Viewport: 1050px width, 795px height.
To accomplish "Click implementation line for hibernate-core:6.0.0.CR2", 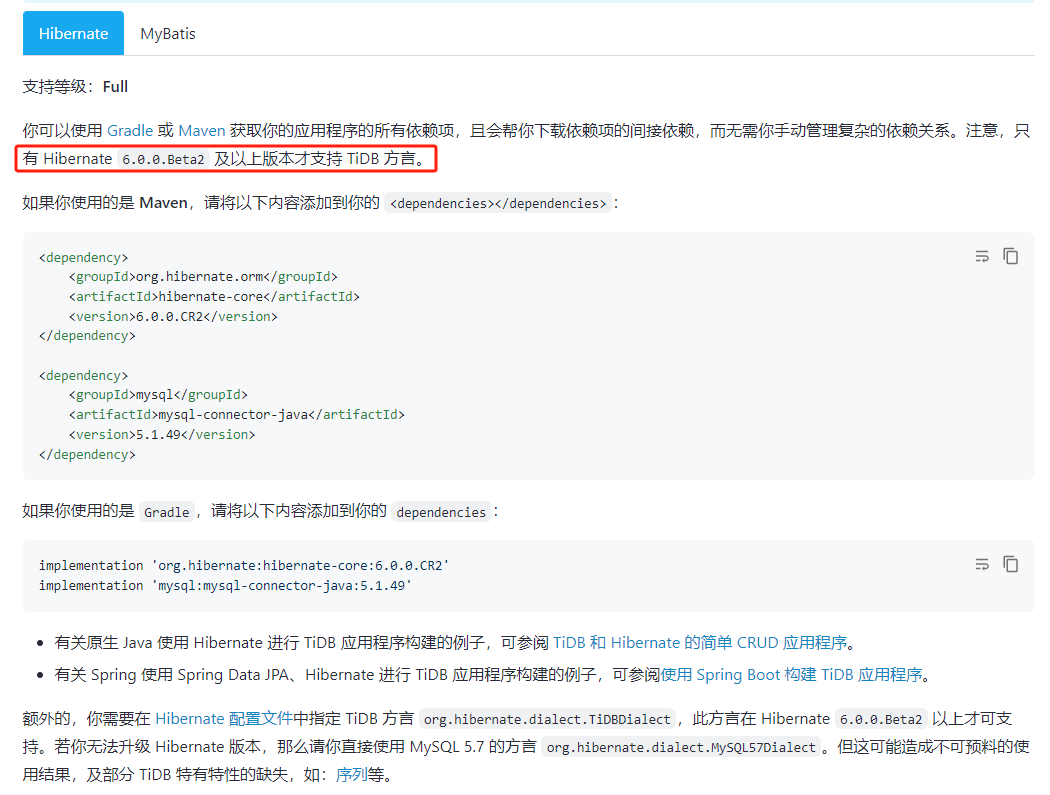I will 244,565.
